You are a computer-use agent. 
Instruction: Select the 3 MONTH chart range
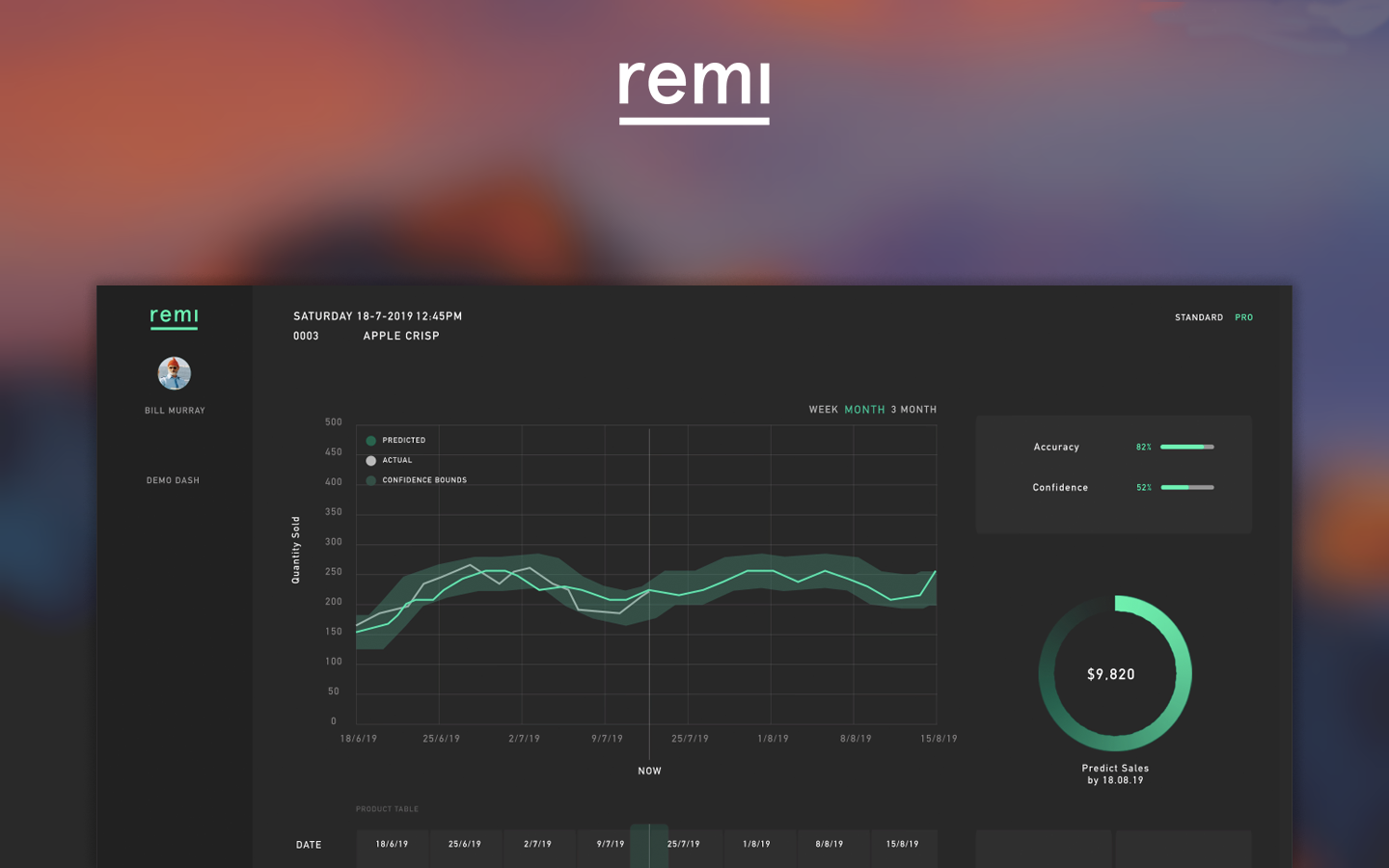pyautogui.click(x=913, y=410)
